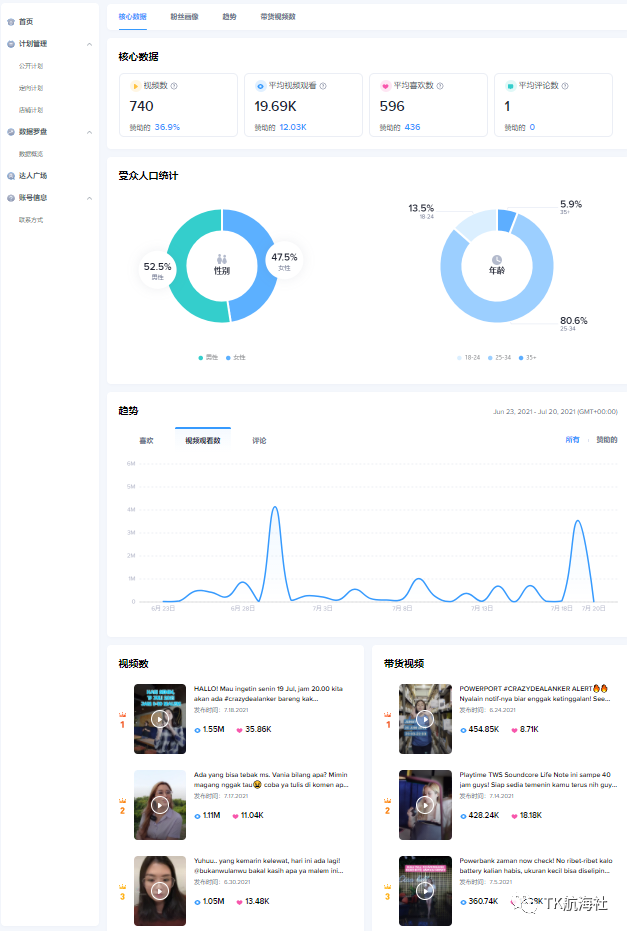This screenshot has width=627, height=931.
Task: Click the 35.86K likes heart icon
Action: [239, 730]
